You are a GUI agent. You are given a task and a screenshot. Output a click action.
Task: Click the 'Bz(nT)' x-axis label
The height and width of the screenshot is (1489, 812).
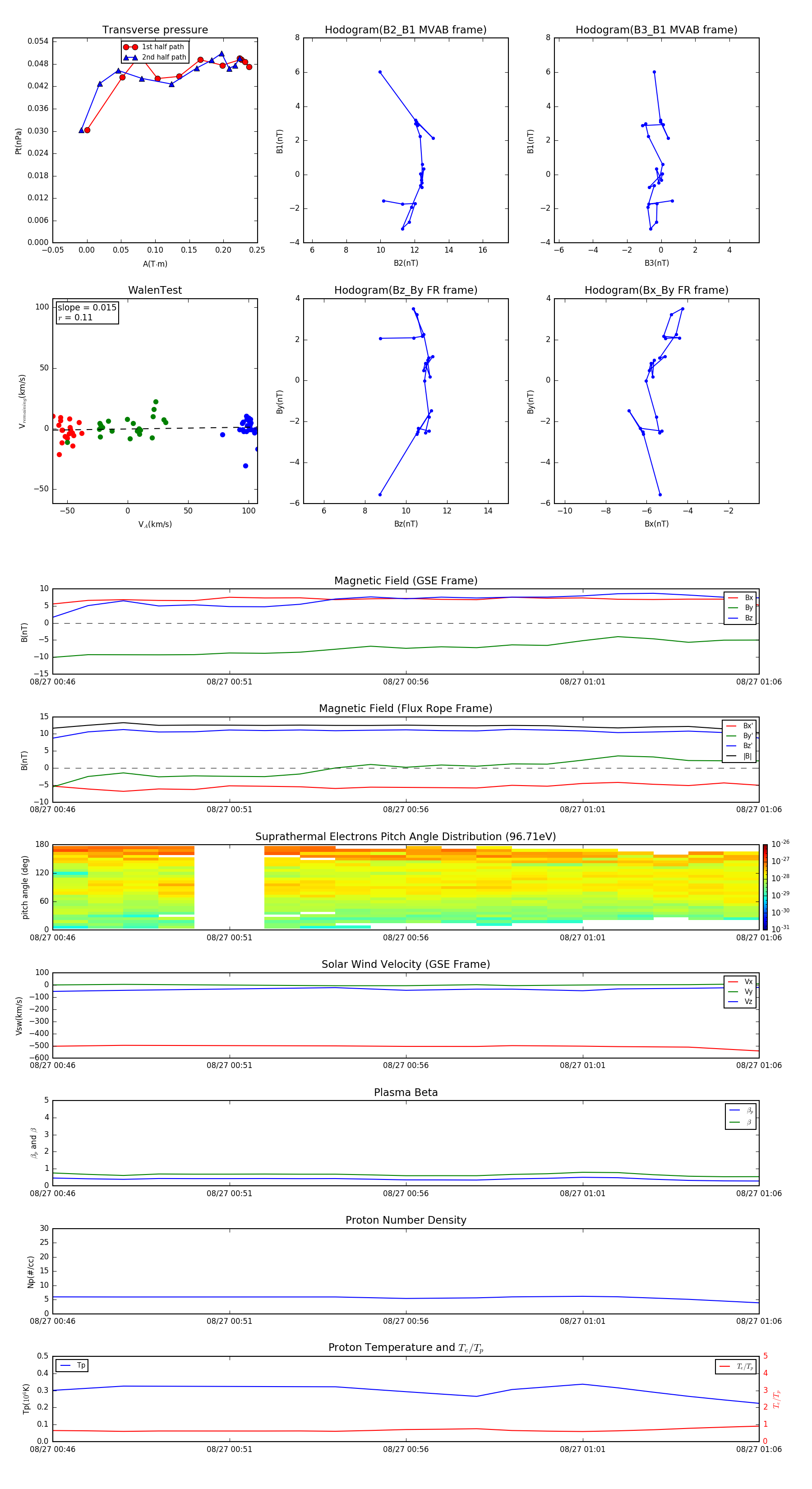tap(406, 524)
